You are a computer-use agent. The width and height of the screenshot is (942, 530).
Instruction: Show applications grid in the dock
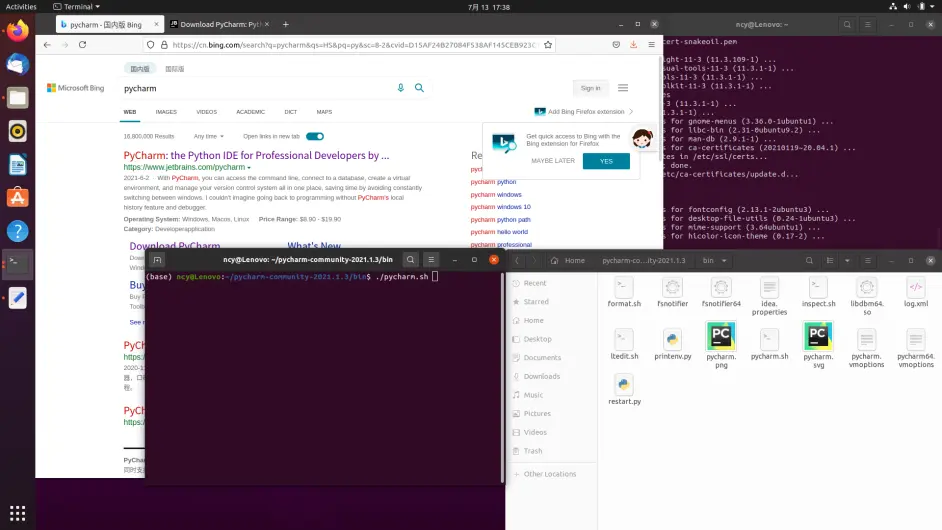pos(17,513)
